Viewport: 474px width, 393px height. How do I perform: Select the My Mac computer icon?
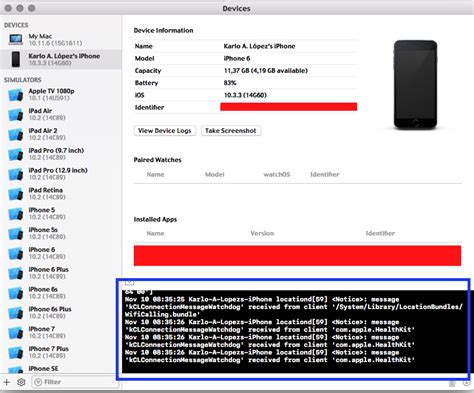click(x=16, y=39)
